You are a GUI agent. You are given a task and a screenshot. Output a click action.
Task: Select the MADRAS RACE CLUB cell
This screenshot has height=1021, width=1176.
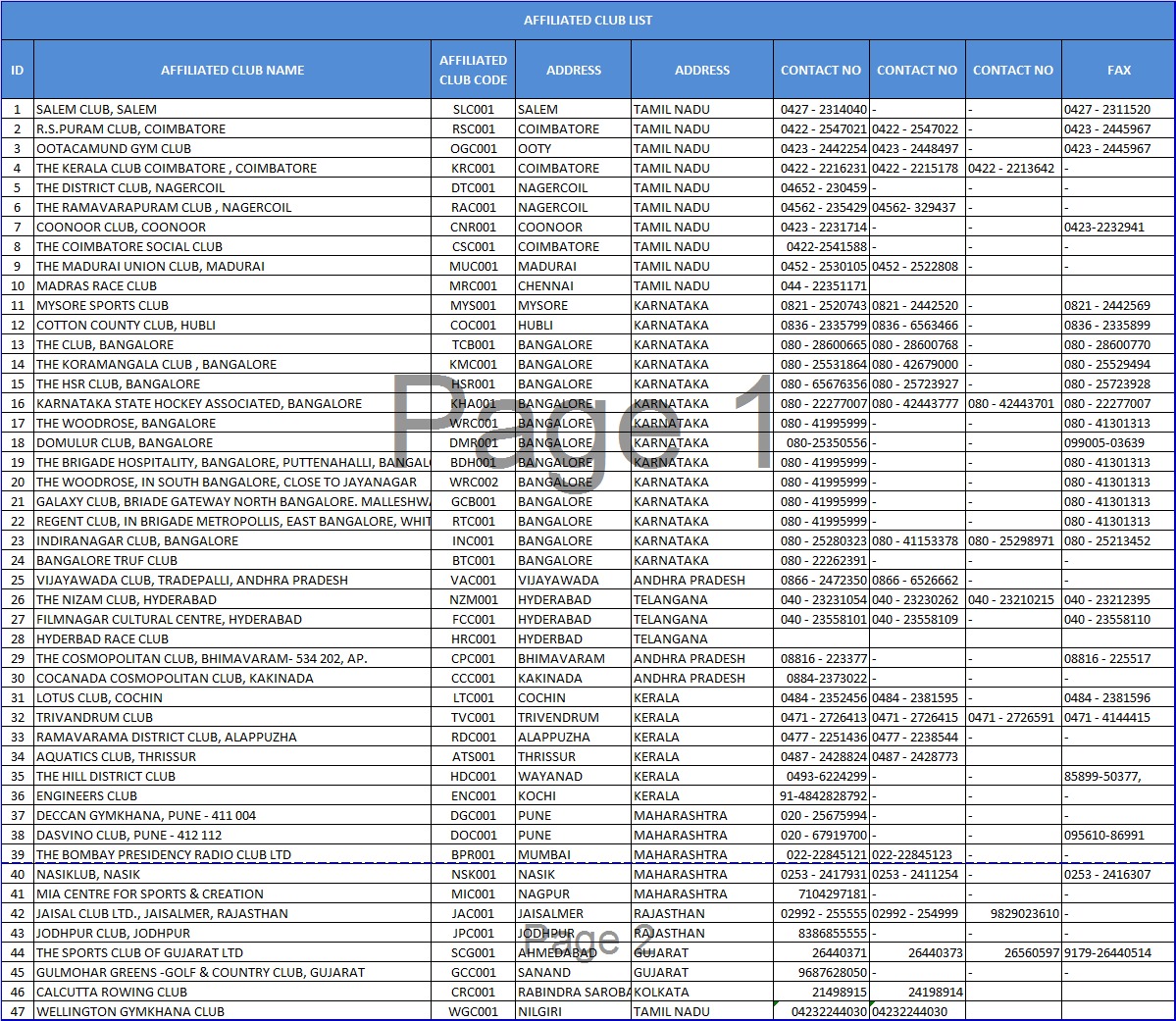[96, 285]
